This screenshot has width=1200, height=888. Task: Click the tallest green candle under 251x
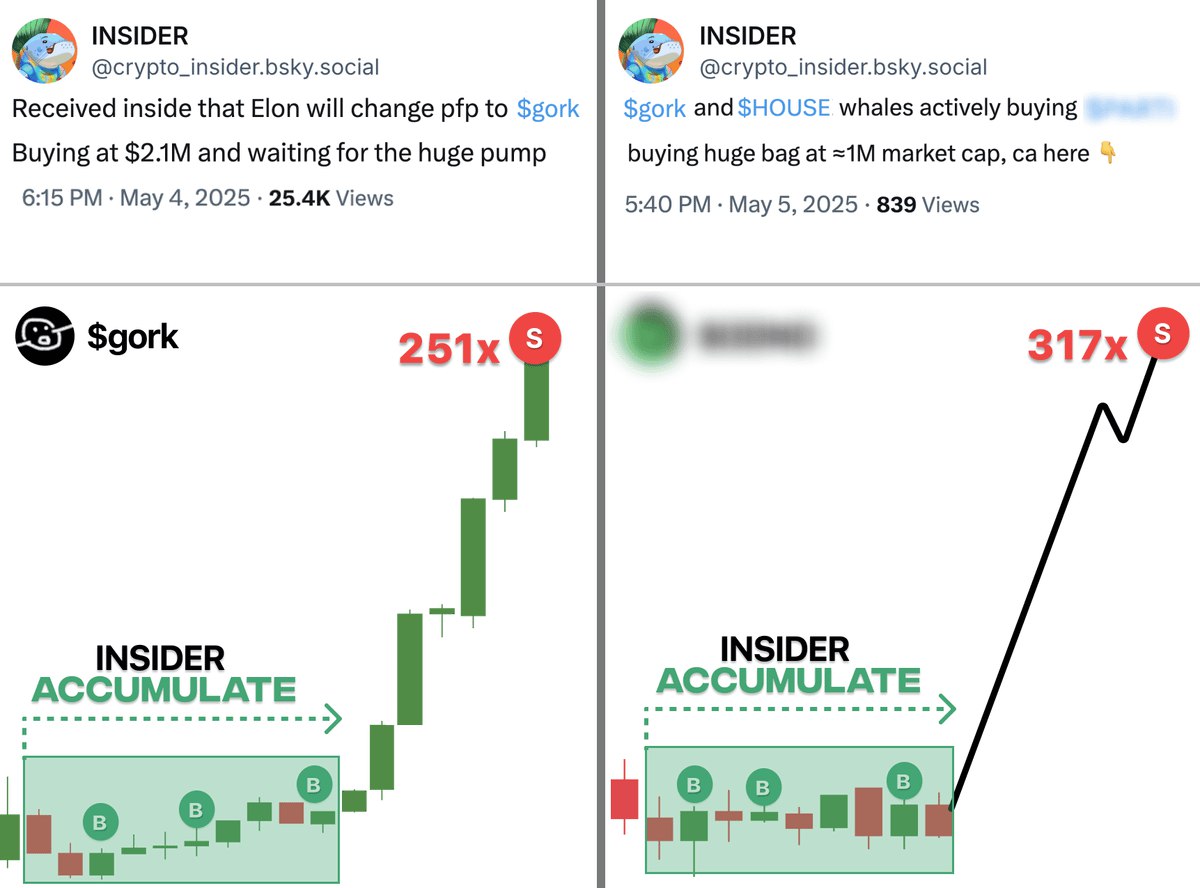(x=473, y=557)
